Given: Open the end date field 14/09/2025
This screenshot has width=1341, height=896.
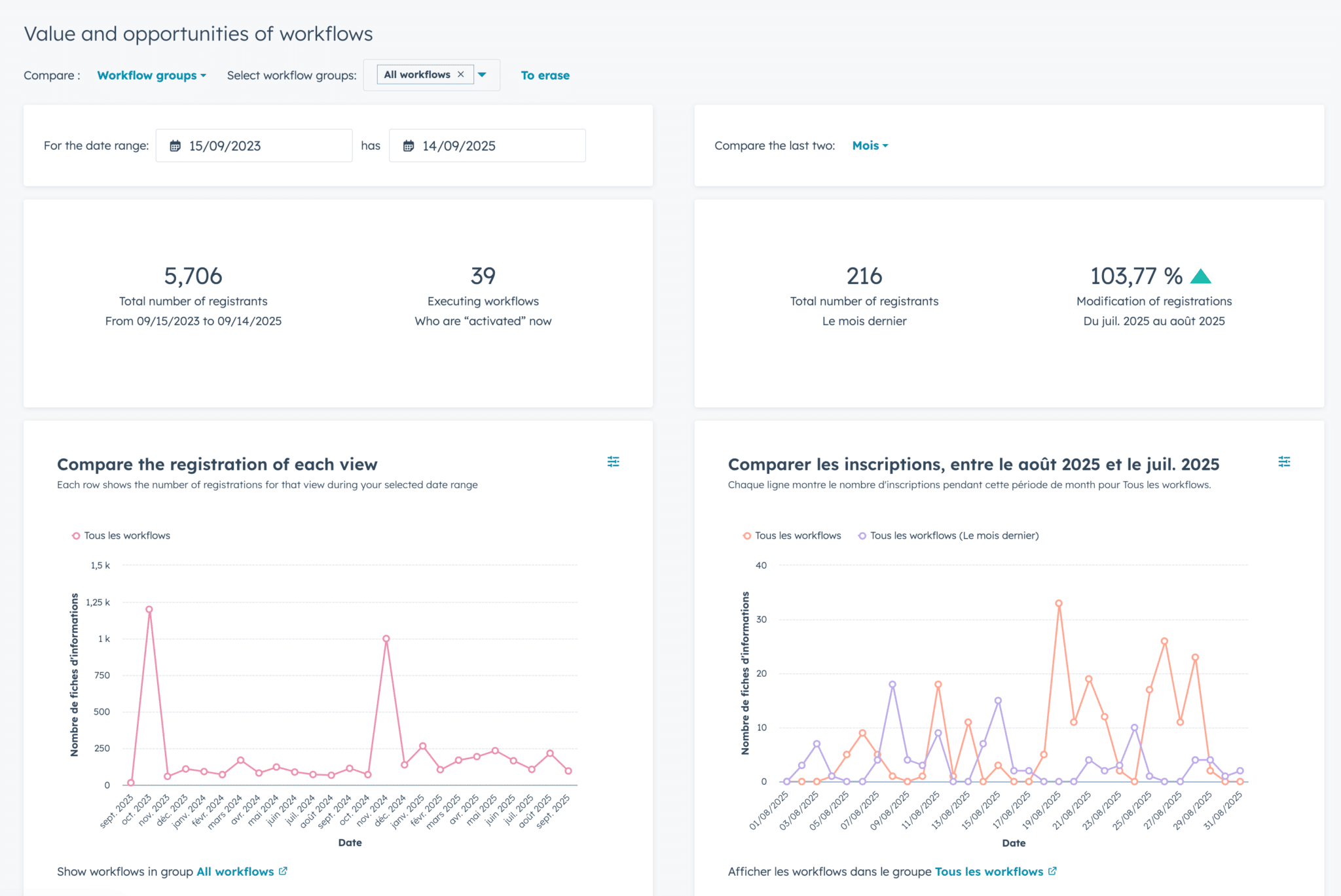Looking at the screenshot, I should [x=487, y=145].
